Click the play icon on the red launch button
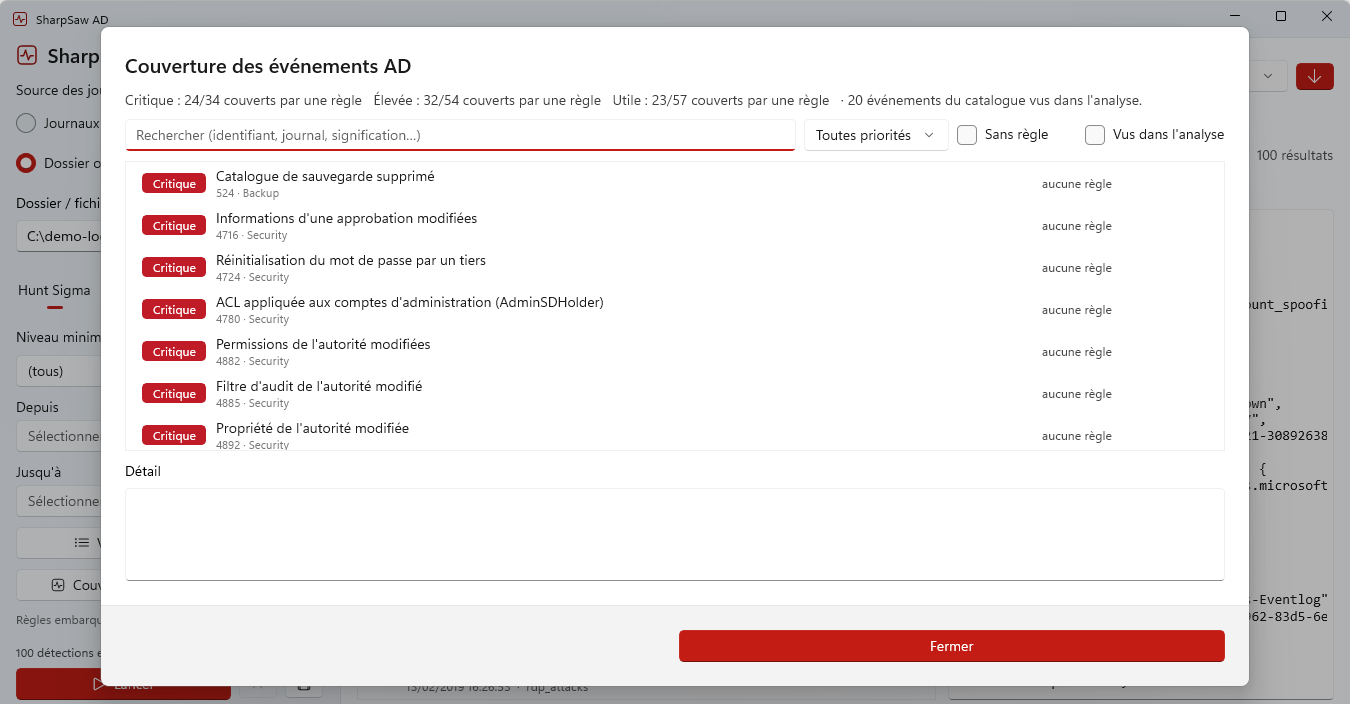Image resolution: width=1350 pixels, height=704 pixels. (x=98, y=685)
